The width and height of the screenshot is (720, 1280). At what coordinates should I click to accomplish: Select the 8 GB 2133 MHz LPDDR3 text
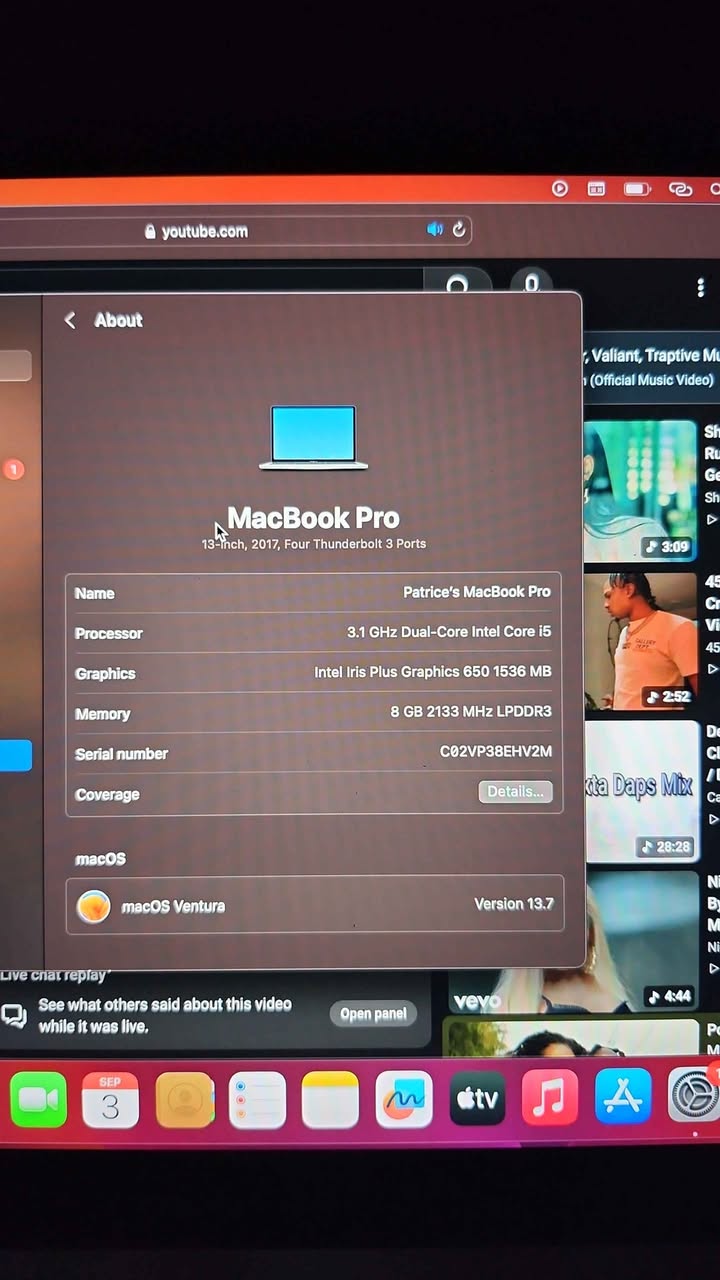click(471, 712)
